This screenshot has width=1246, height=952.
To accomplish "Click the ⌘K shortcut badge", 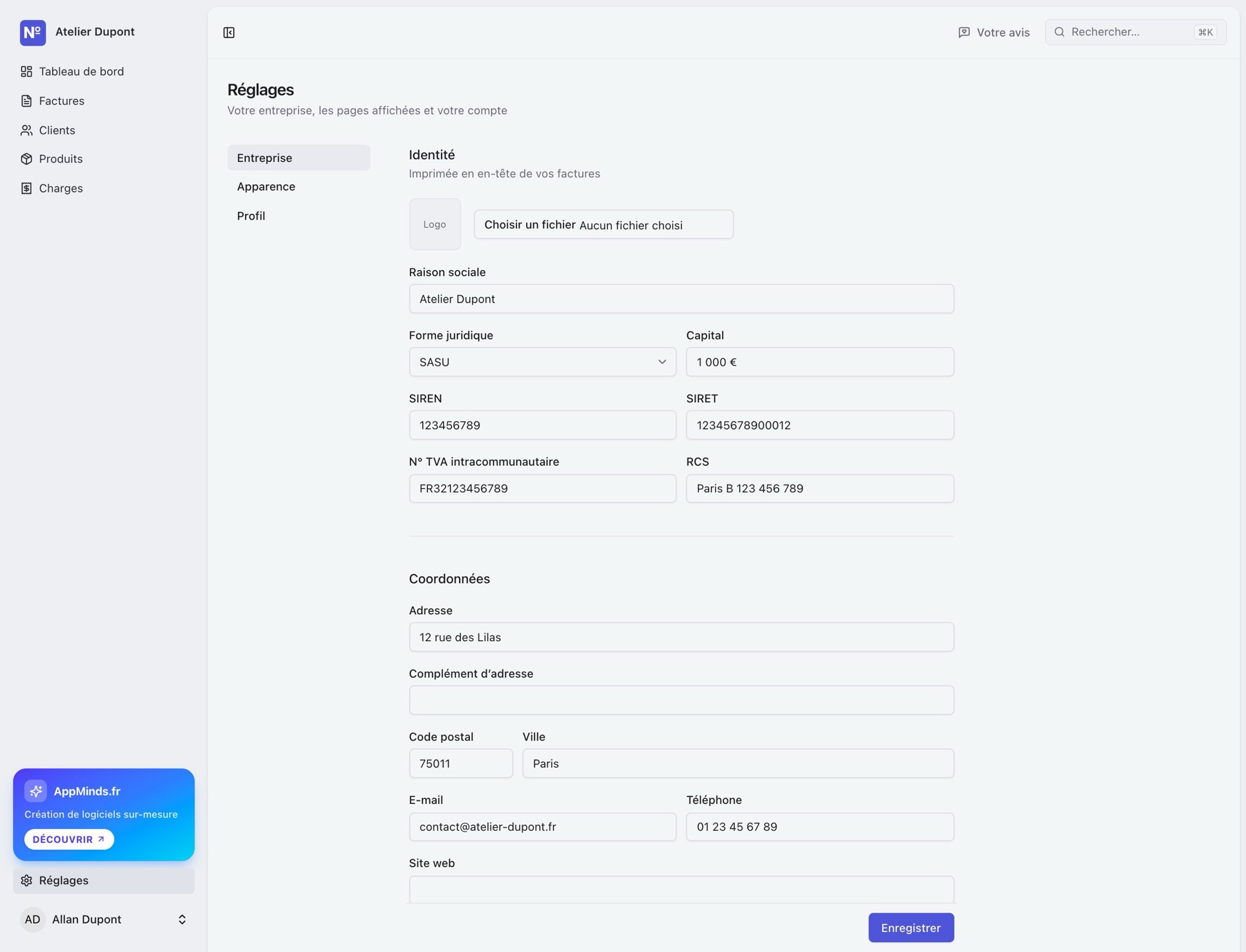I will coord(1205,33).
